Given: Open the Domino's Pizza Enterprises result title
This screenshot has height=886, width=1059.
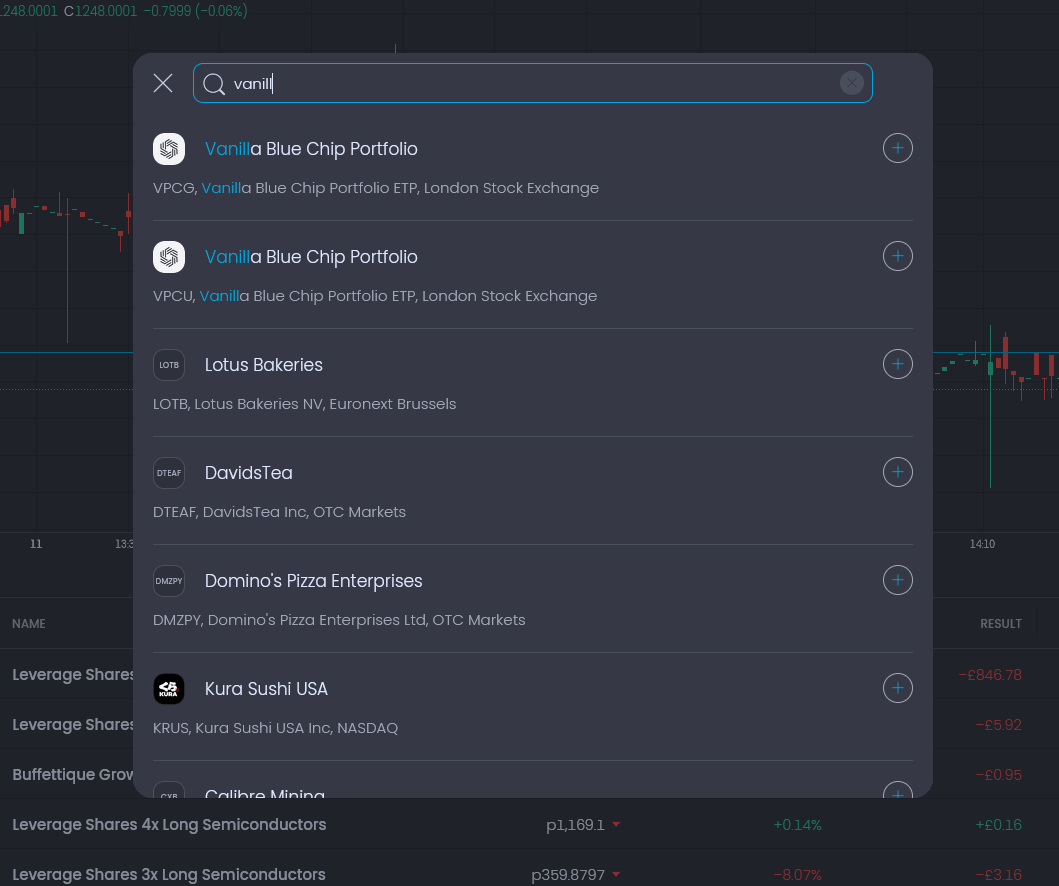Looking at the screenshot, I should [x=313, y=581].
